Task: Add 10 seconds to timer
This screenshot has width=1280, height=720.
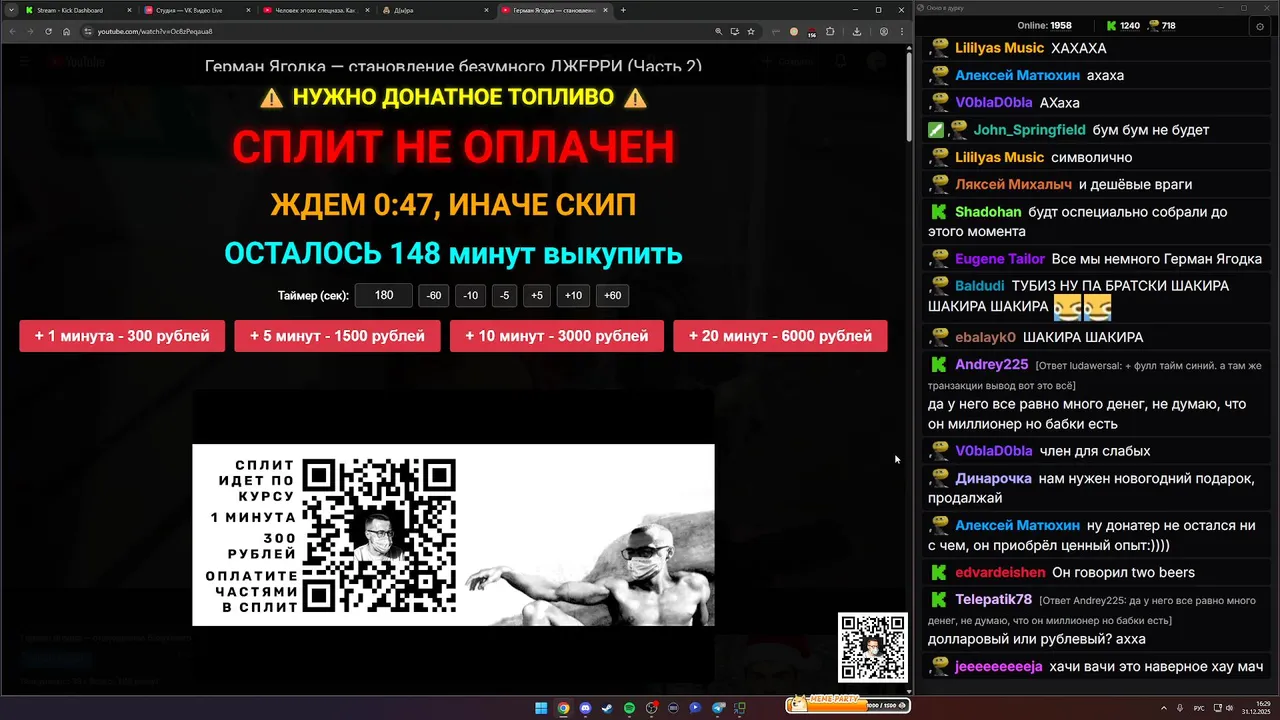Action: pyautogui.click(x=573, y=296)
